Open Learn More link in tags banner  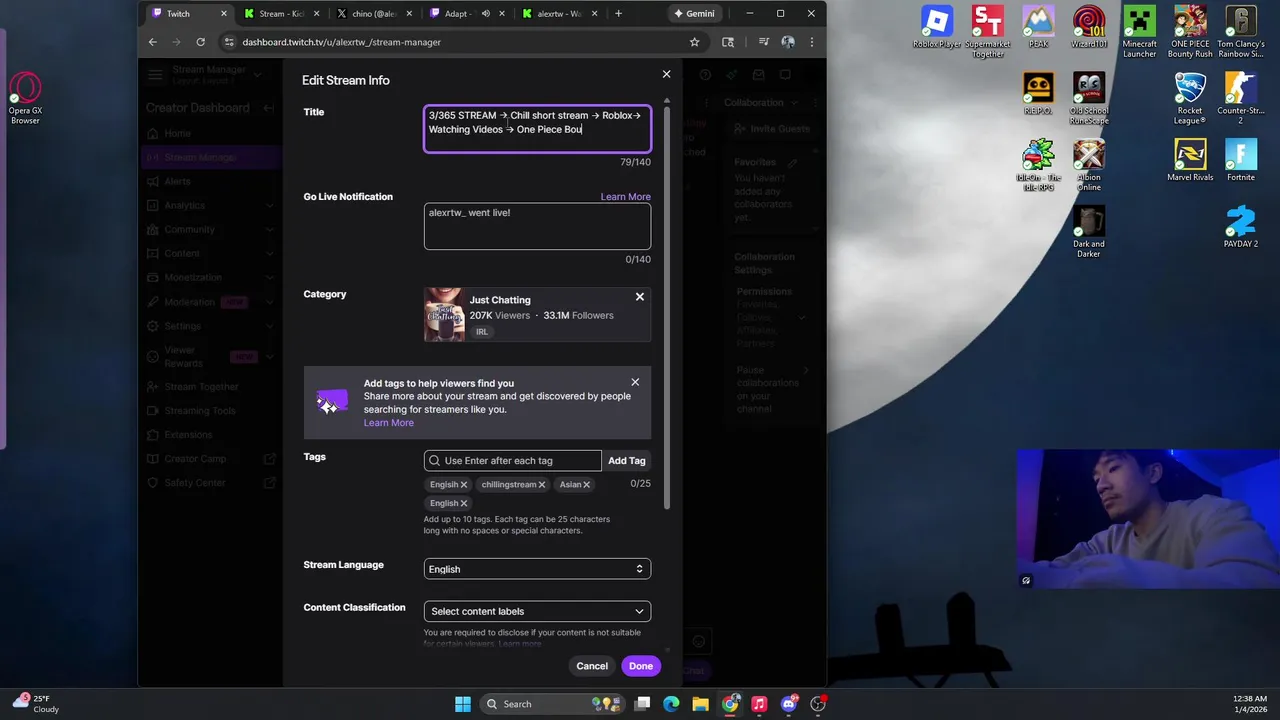pos(388,423)
